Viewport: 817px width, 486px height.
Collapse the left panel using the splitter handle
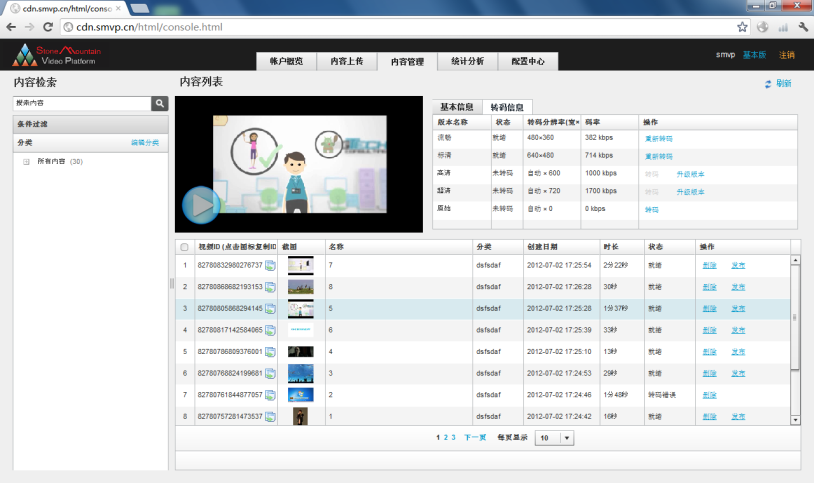pyautogui.click(x=172, y=283)
